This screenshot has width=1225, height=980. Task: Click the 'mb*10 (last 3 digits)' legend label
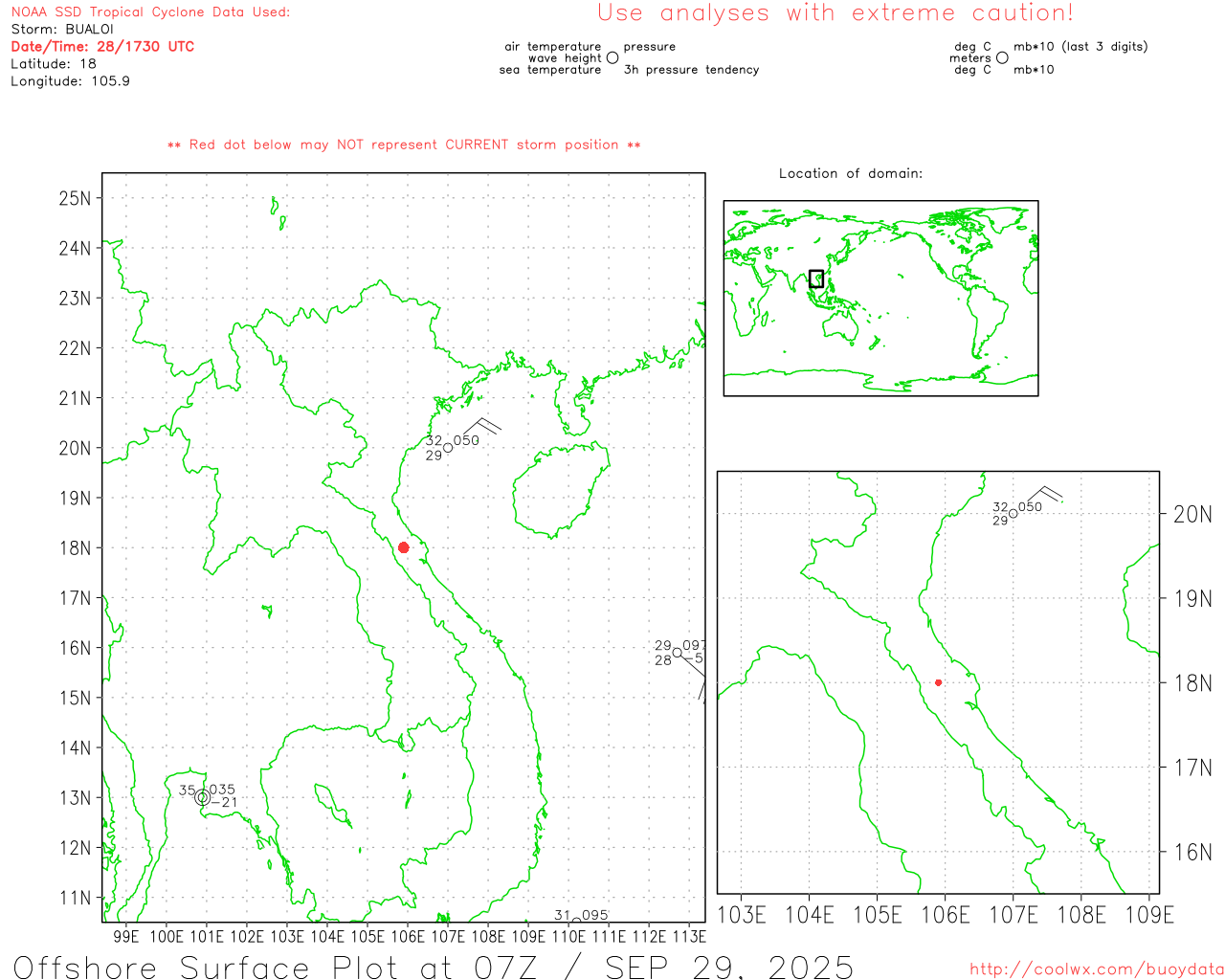(1080, 47)
